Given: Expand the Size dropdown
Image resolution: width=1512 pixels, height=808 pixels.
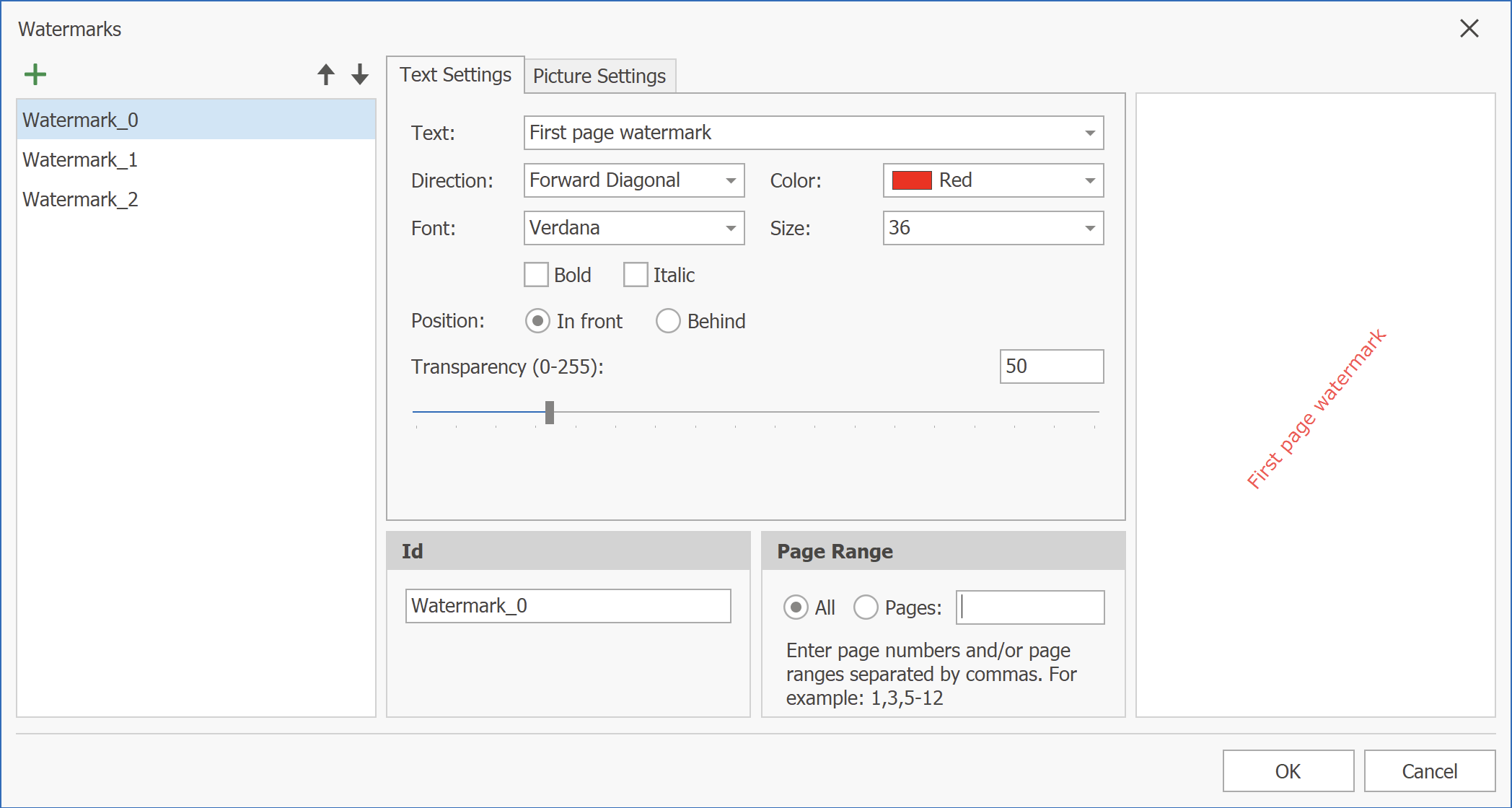Looking at the screenshot, I should pyautogui.click(x=1089, y=228).
